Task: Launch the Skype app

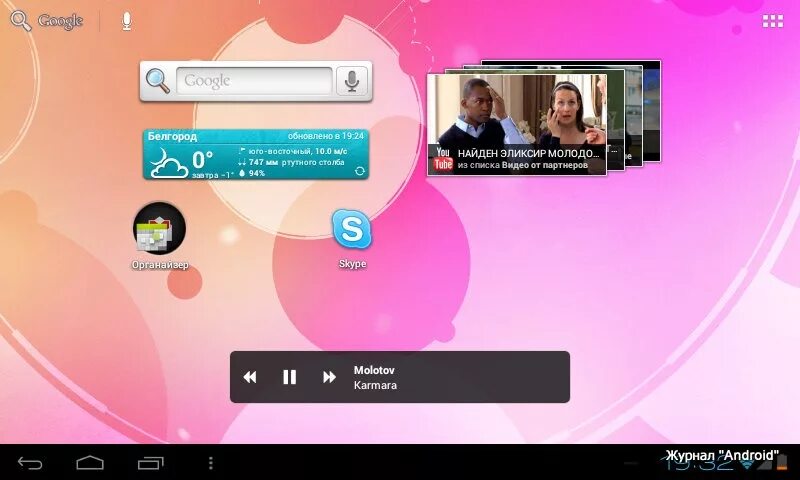Action: (x=352, y=239)
